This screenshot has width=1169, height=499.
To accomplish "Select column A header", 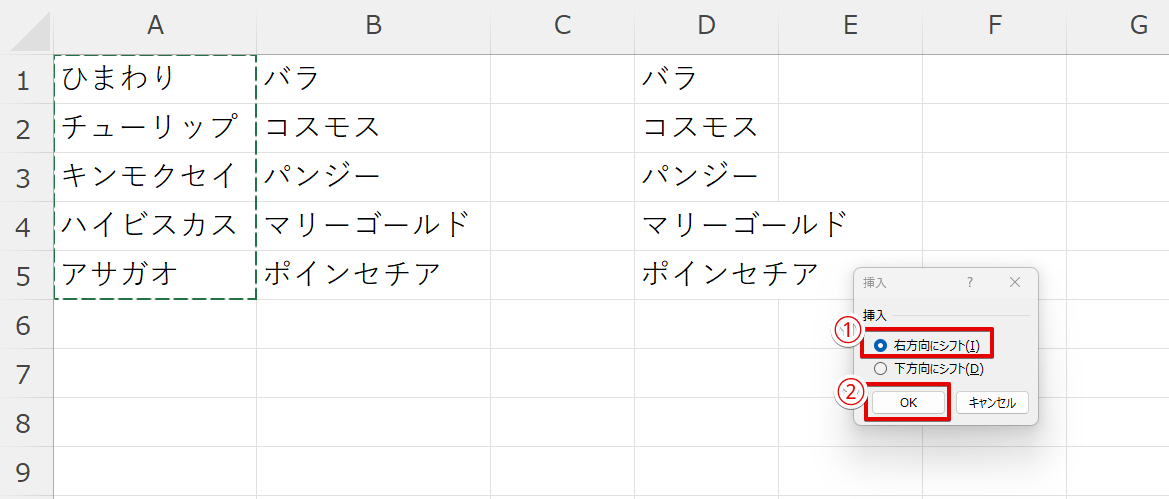I will (155, 27).
